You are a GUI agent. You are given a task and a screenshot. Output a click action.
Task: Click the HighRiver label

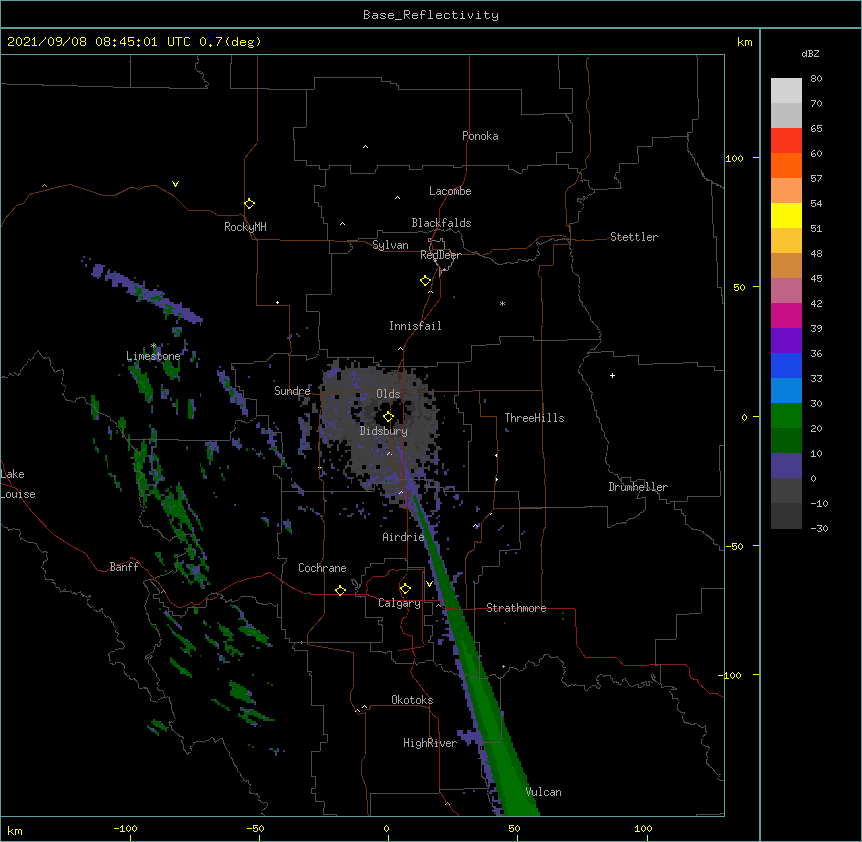point(430,743)
